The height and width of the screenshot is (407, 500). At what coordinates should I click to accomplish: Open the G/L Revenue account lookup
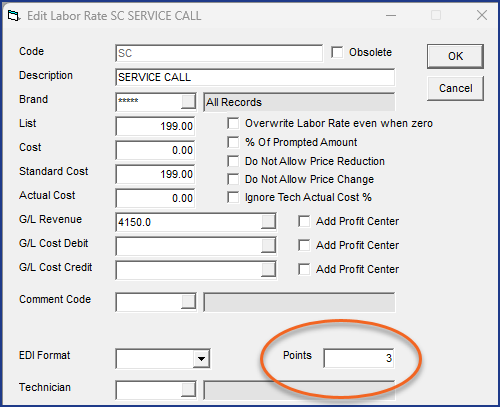[268, 222]
